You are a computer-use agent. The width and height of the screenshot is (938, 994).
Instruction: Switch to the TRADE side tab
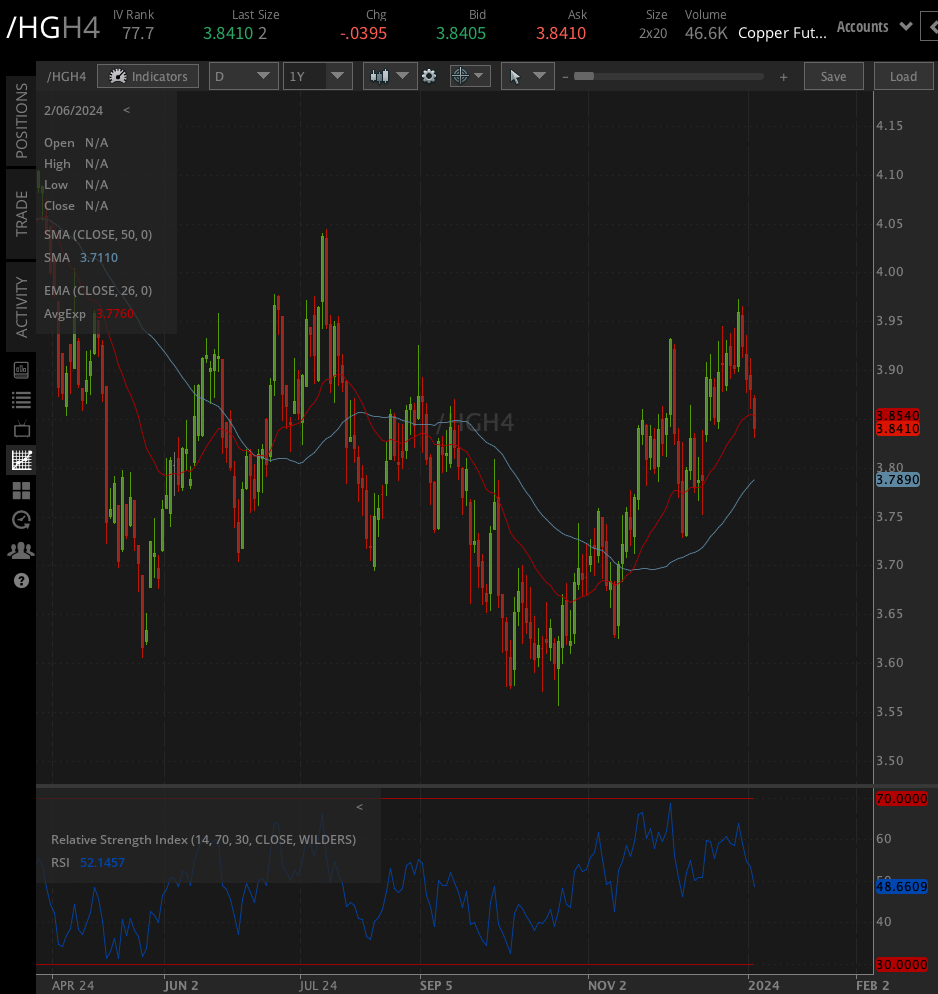(21, 213)
